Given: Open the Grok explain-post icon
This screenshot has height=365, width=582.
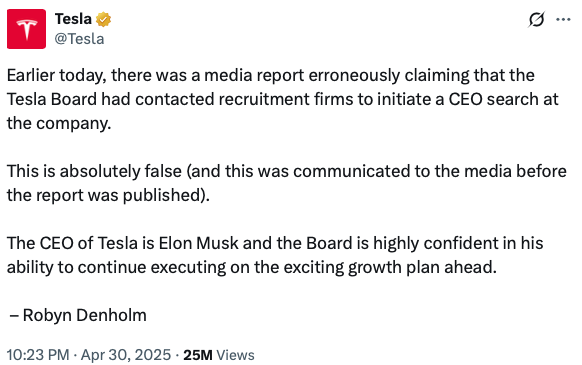Looking at the screenshot, I should pos(536,19).
